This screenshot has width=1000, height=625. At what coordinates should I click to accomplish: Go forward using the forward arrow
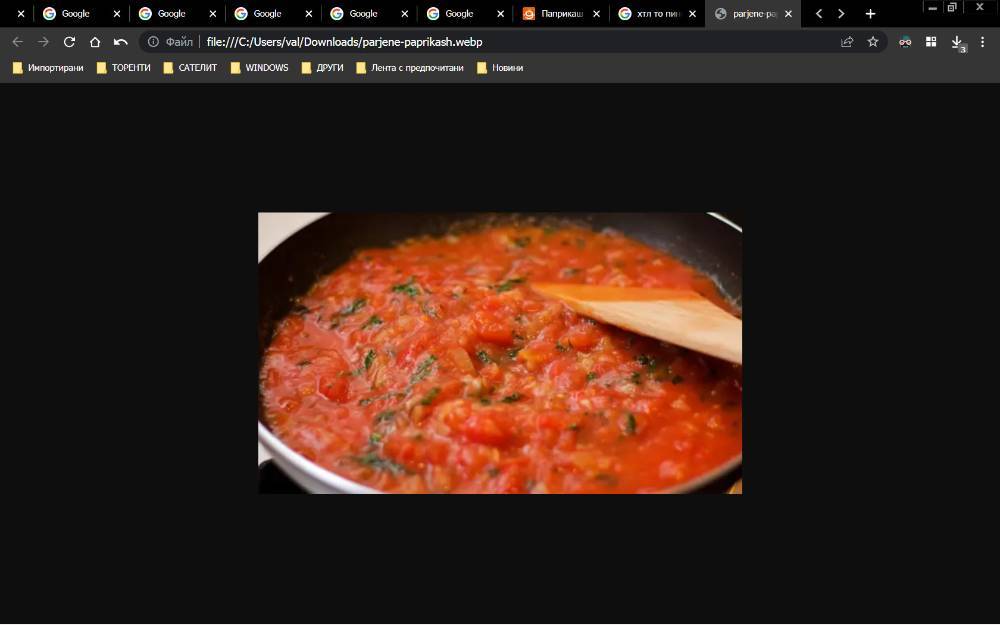click(x=43, y=42)
